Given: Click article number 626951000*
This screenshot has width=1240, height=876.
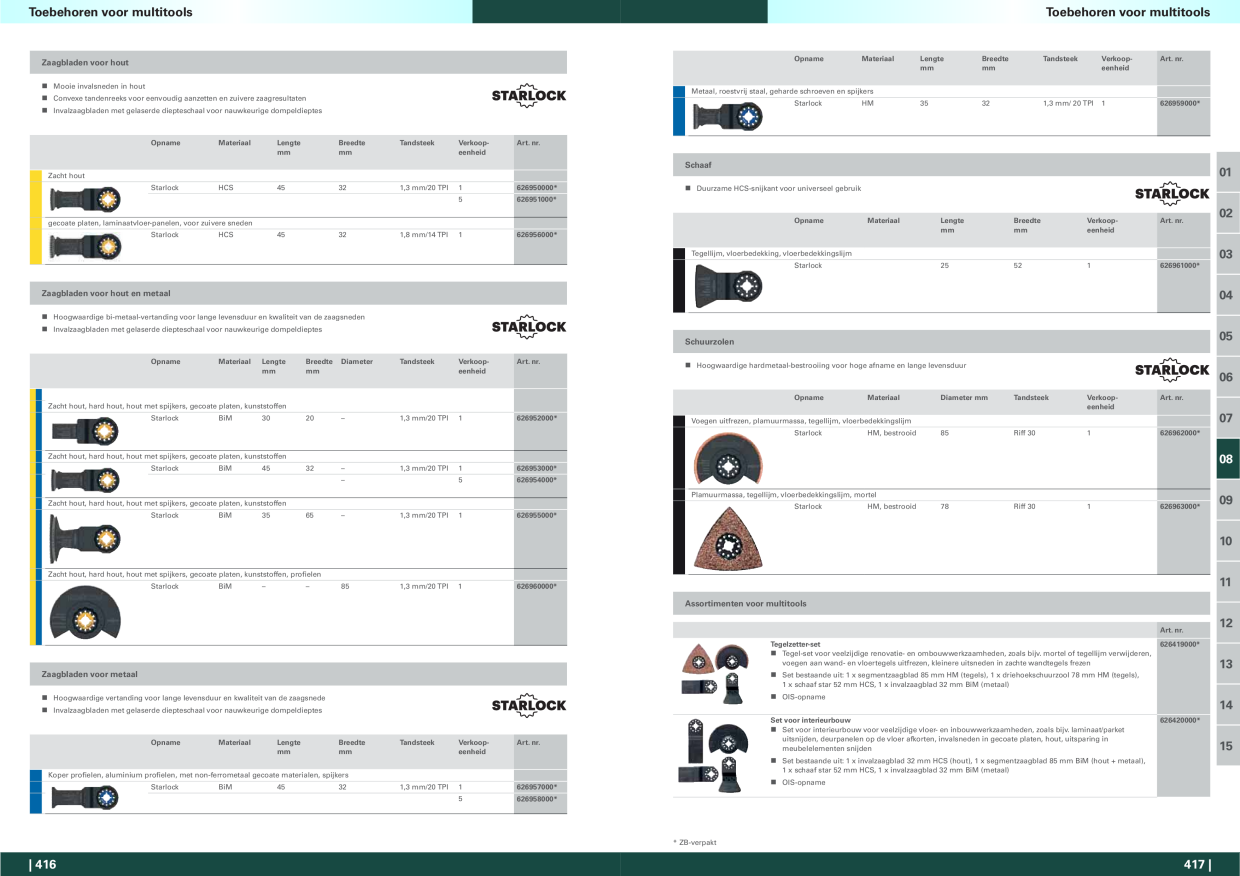Looking at the screenshot, I should click(x=536, y=199).
